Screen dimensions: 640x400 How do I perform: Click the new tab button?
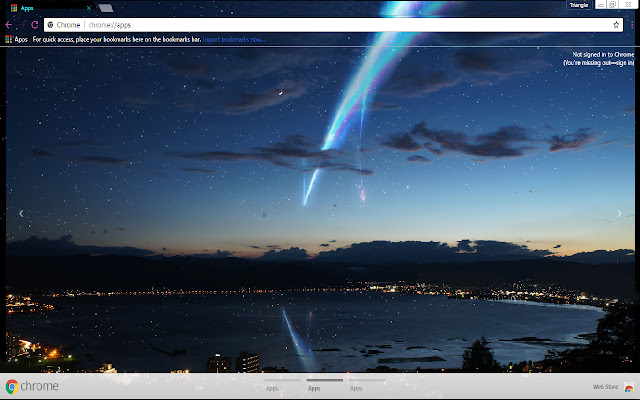[105, 7]
